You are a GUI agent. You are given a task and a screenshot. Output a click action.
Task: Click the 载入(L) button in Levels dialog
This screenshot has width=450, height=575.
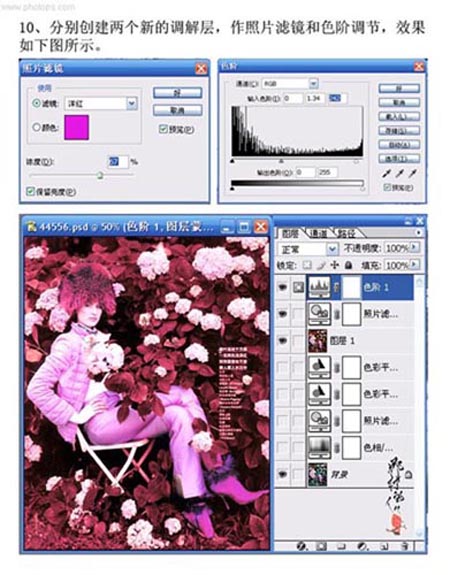point(399,117)
